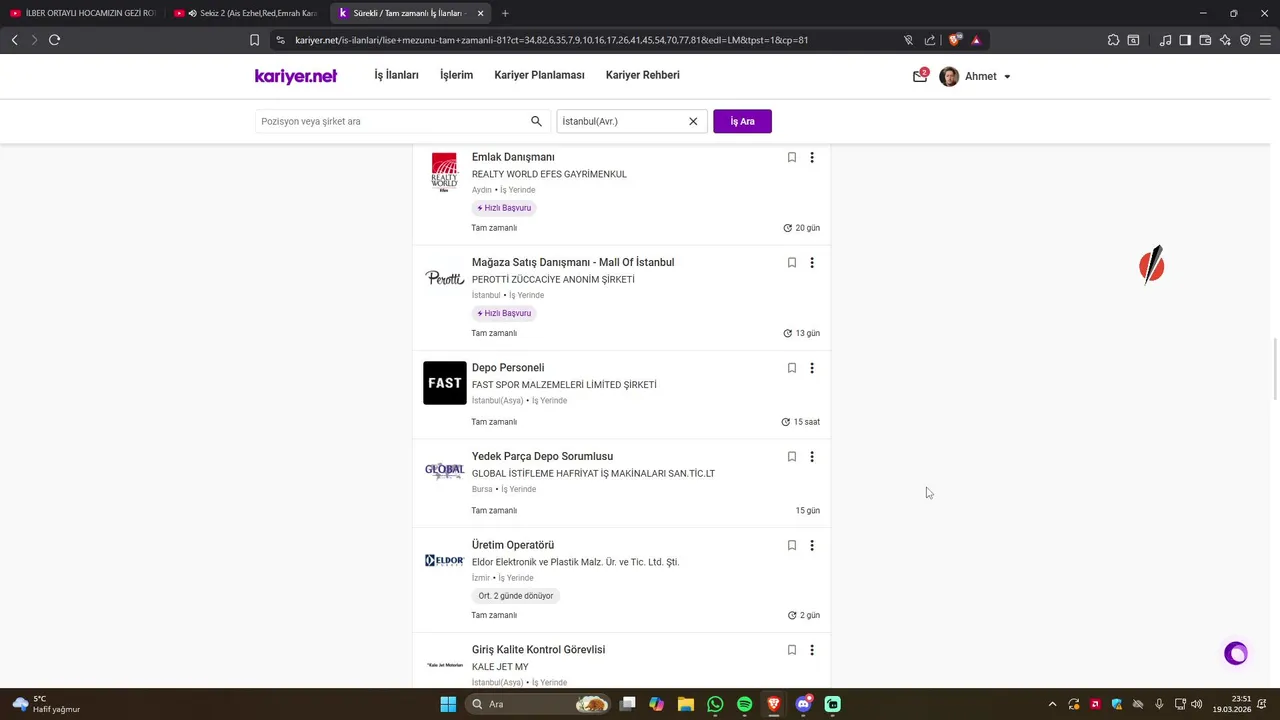Click the İş Ara search button

[742, 121]
